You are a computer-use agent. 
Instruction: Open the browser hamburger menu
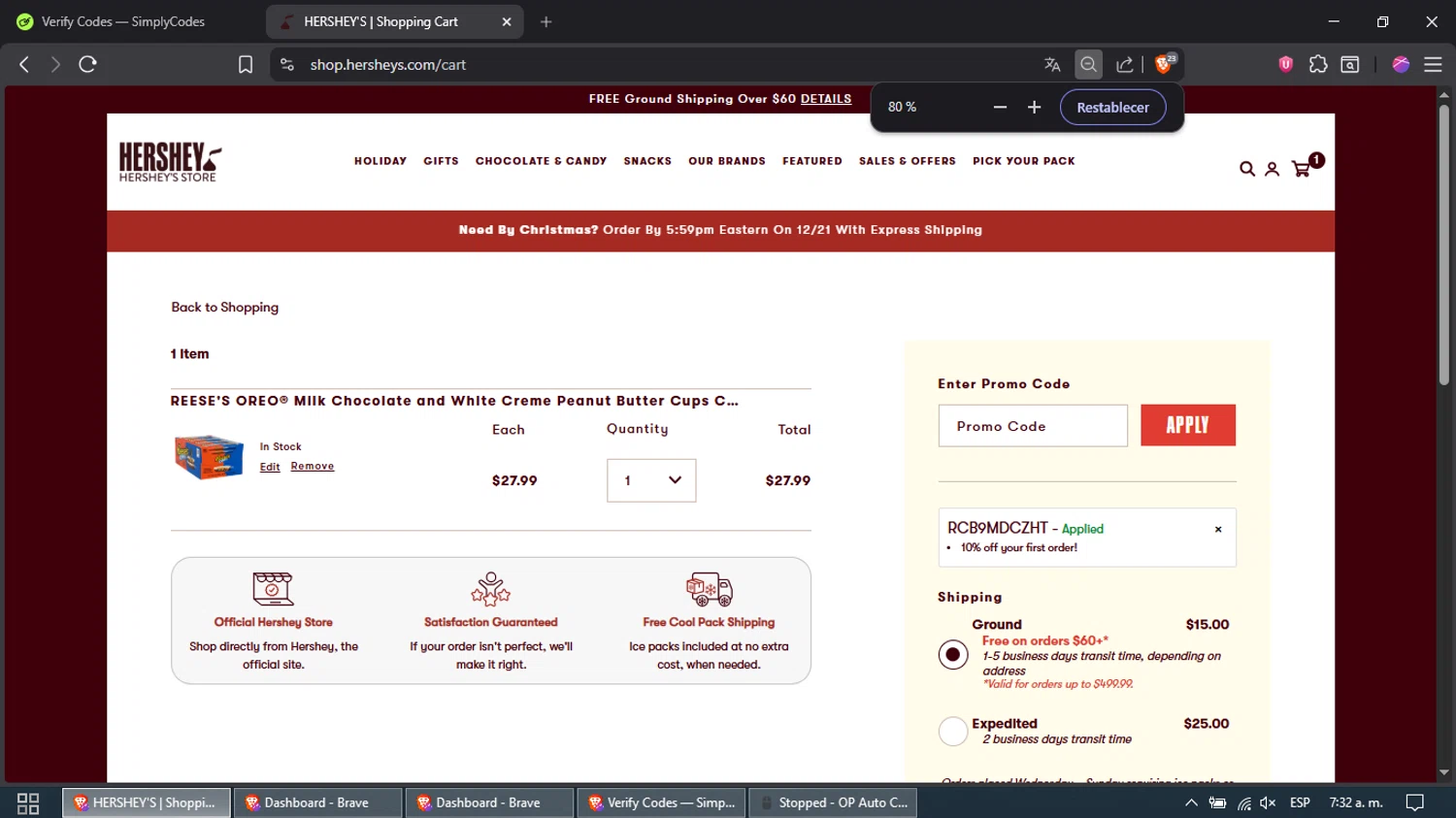coord(1433,64)
